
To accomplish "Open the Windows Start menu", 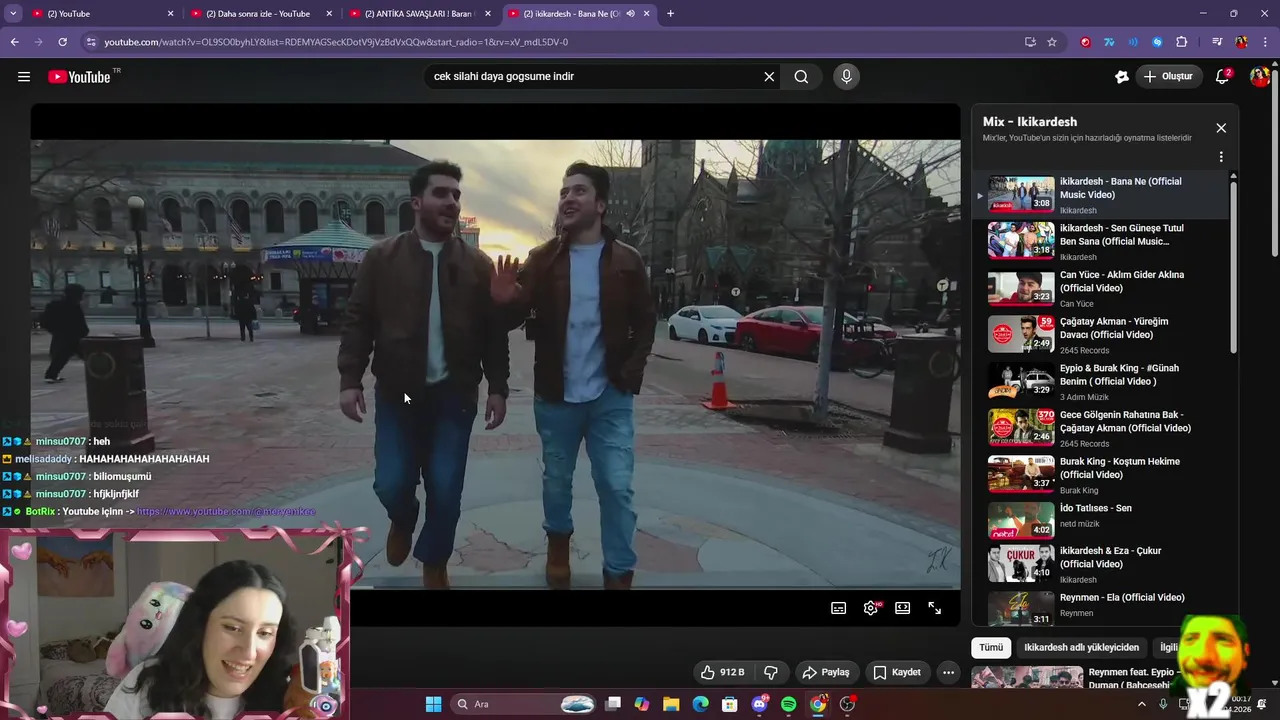I will [x=433, y=704].
